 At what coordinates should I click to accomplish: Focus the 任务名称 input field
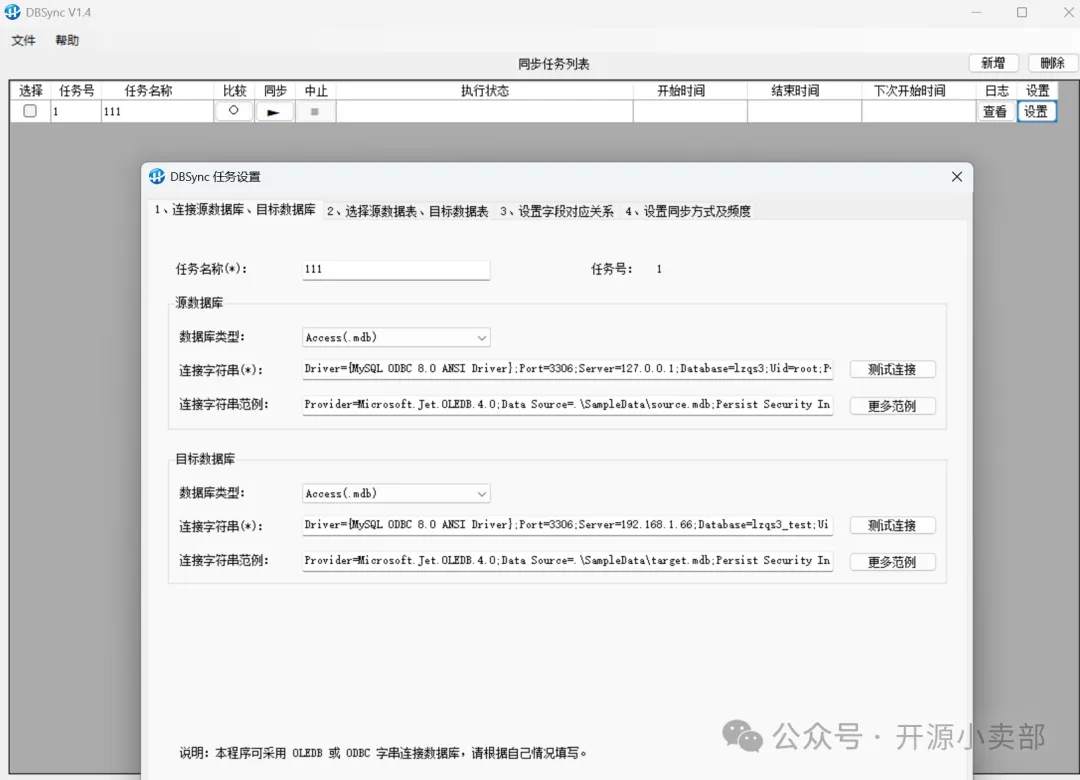(x=396, y=269)
